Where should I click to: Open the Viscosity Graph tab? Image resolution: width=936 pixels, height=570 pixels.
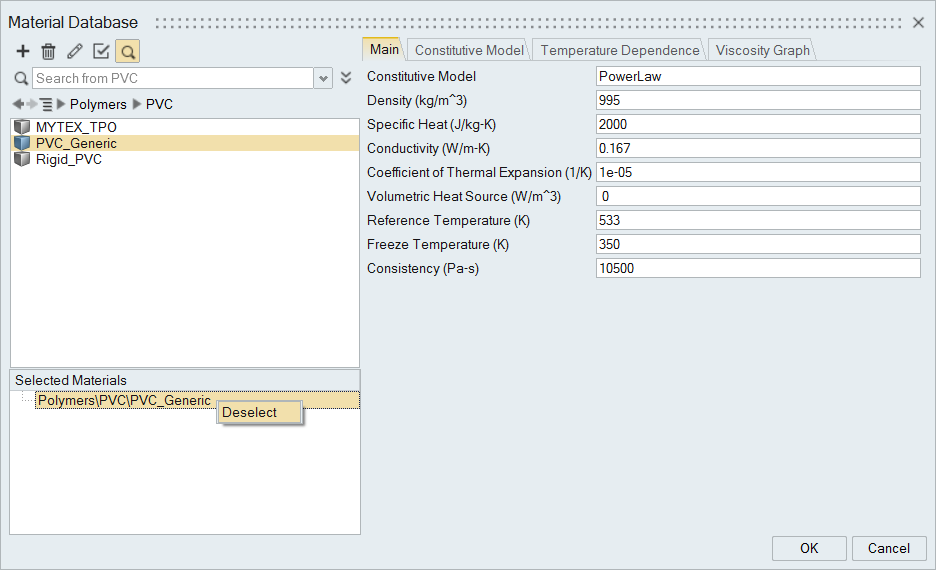(x=762, y=50)
